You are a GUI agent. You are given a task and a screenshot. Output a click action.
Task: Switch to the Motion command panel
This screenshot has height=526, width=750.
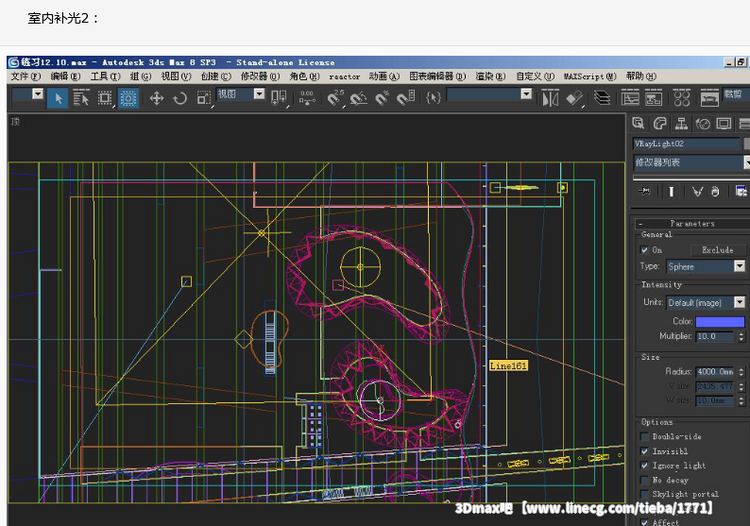(x=703, y=124)
